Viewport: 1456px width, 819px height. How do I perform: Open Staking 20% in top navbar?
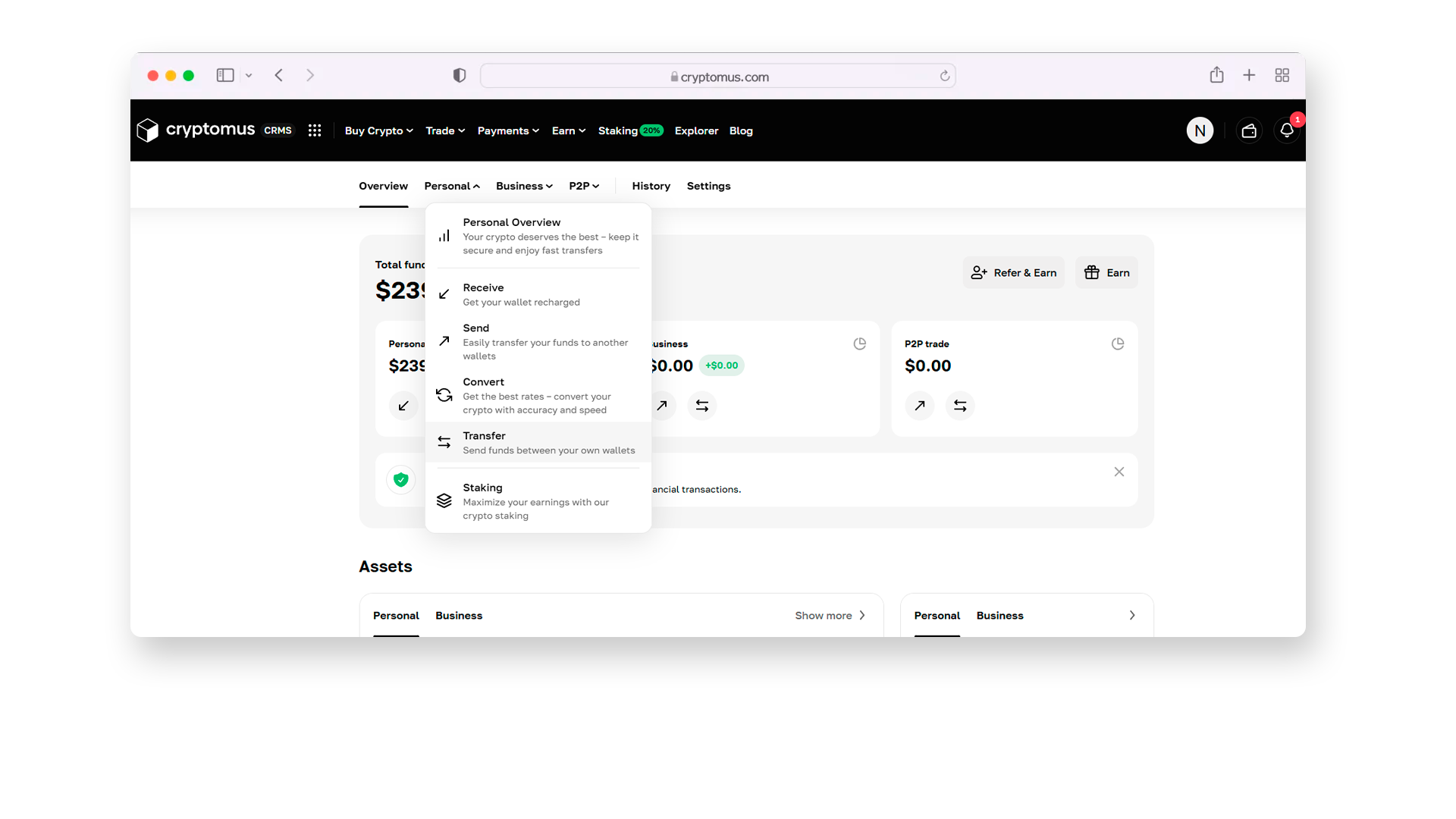630,130
